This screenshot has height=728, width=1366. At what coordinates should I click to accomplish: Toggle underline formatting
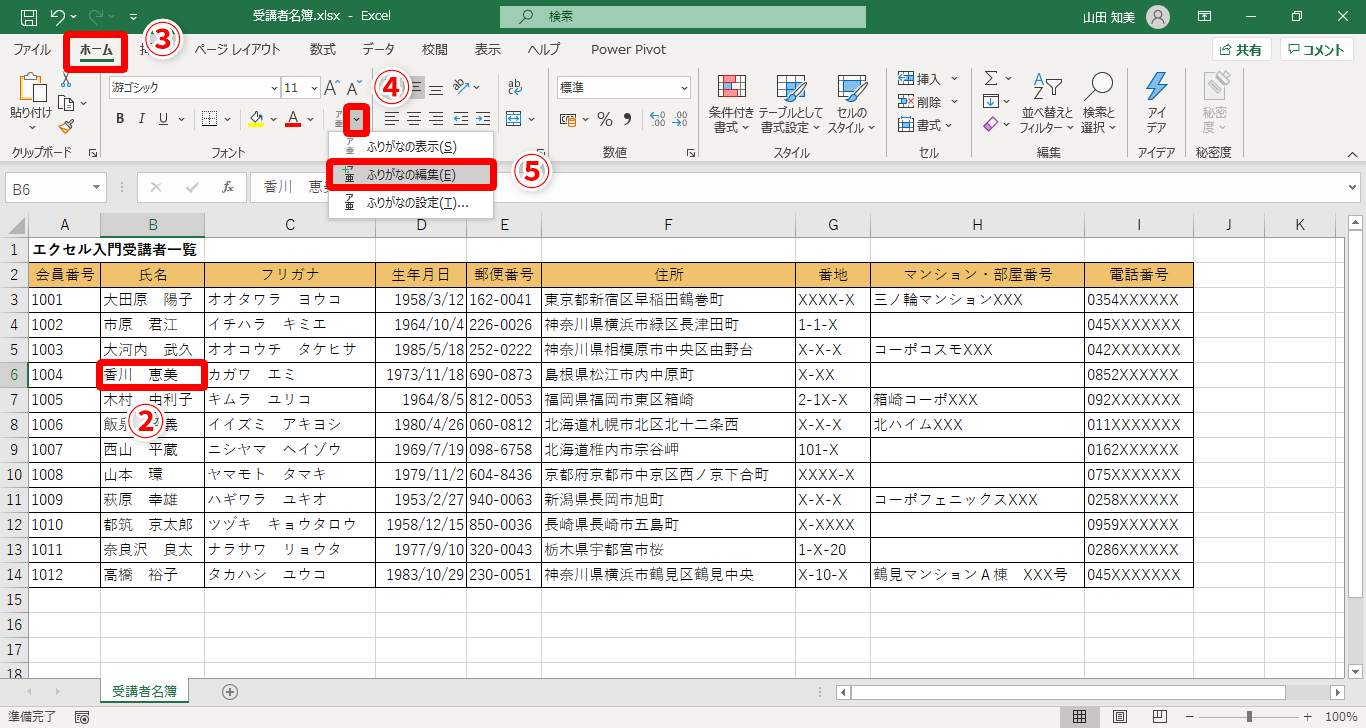tap(164, 119)
